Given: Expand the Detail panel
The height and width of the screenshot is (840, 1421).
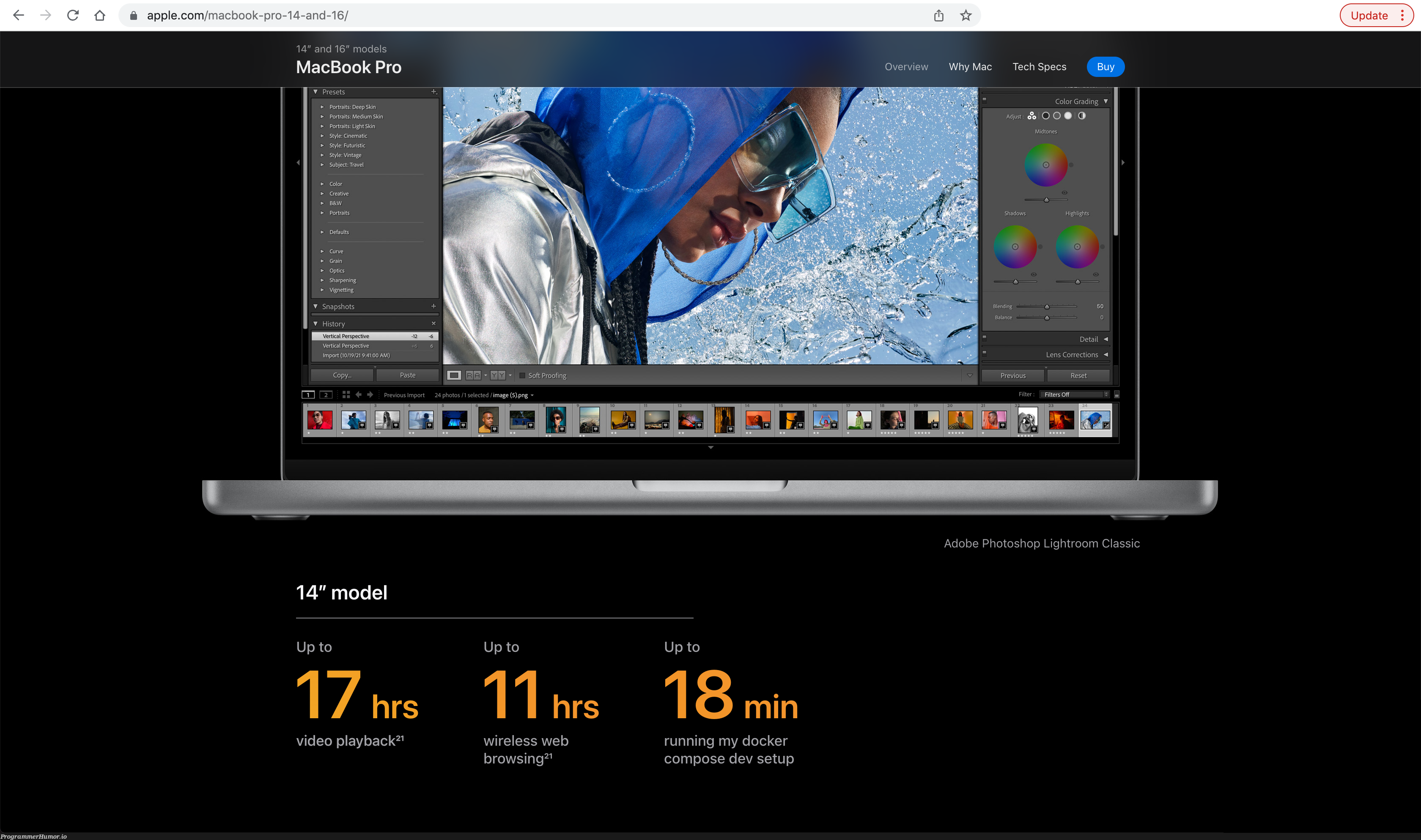Looking at the screenshot, I should point(1106,339).
